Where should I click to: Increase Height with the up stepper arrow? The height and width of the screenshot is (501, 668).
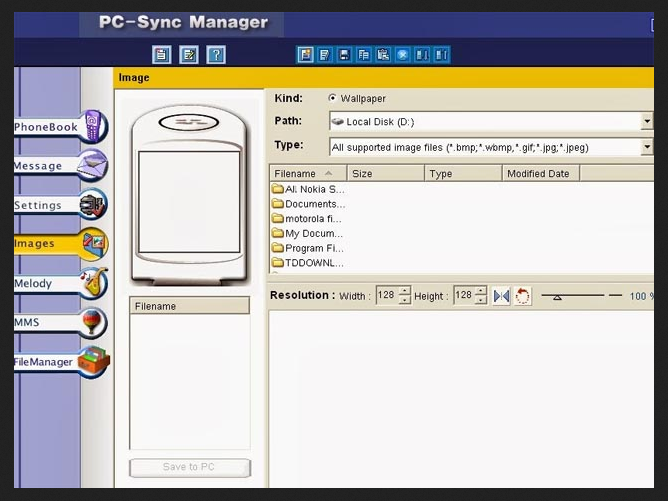[481, 291]
